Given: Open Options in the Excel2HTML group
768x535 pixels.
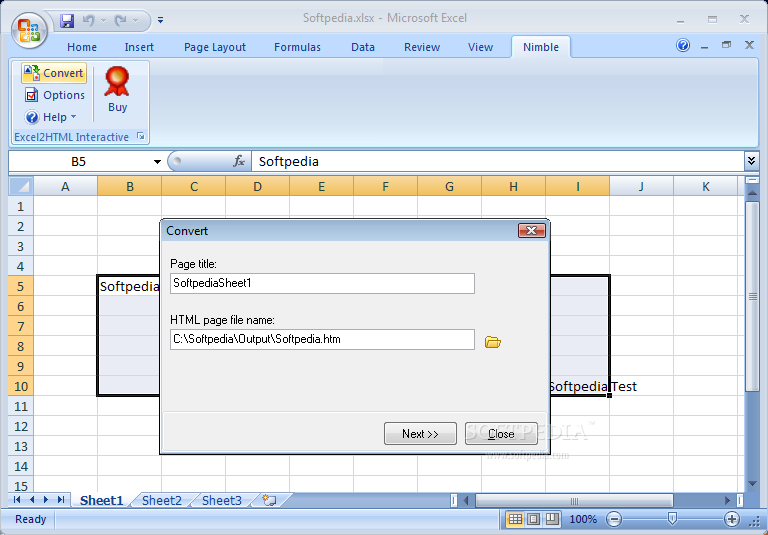Looking at the screenshot, I should 54,95.
